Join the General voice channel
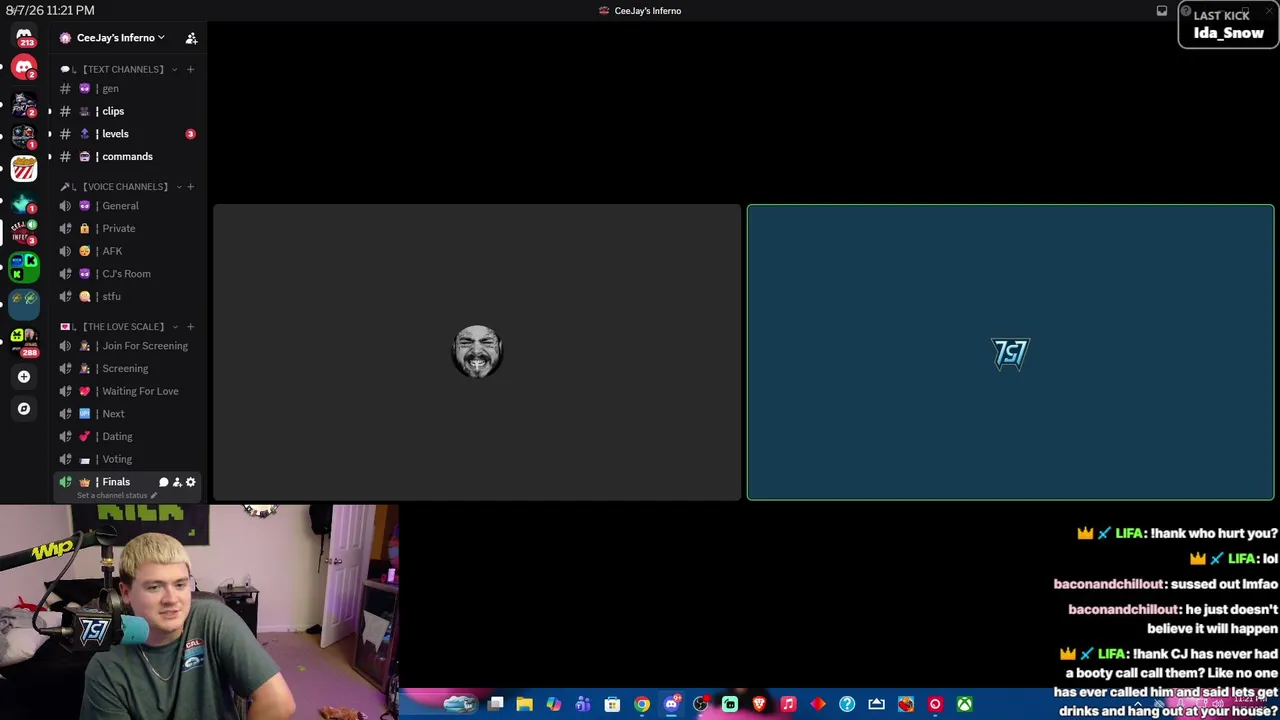Screen dimensions: 1280x720 [126, 206]
